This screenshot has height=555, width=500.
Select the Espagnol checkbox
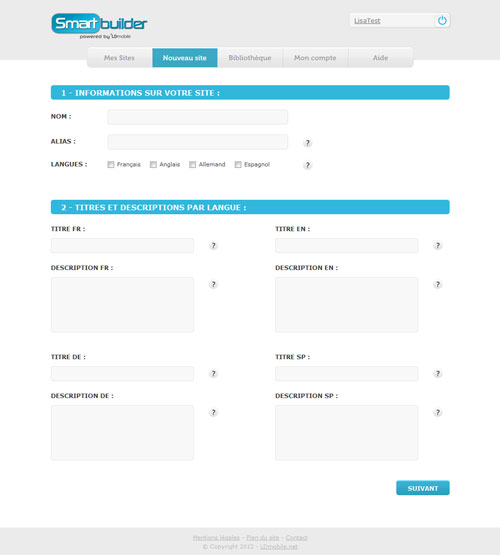click(238, 165)
